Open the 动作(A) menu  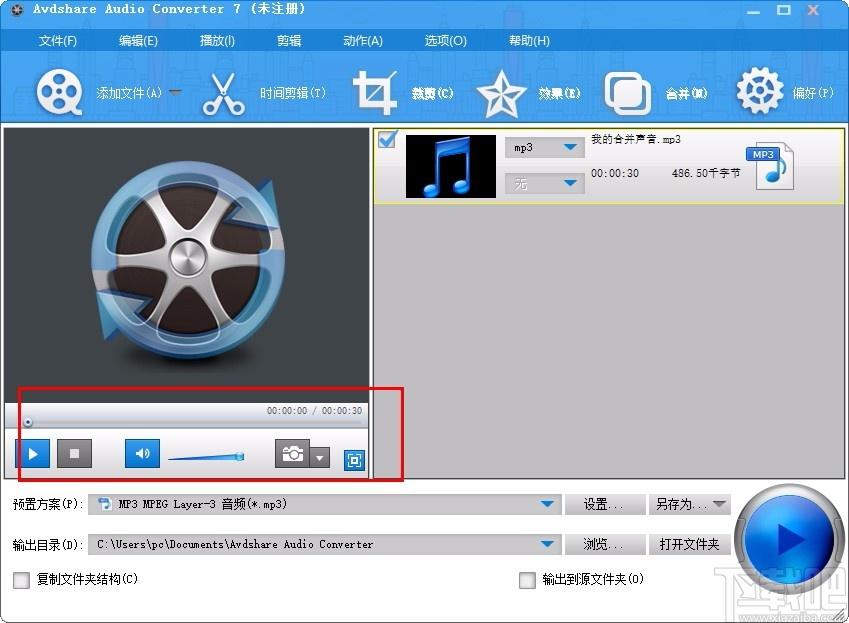(x=363, y=41)
